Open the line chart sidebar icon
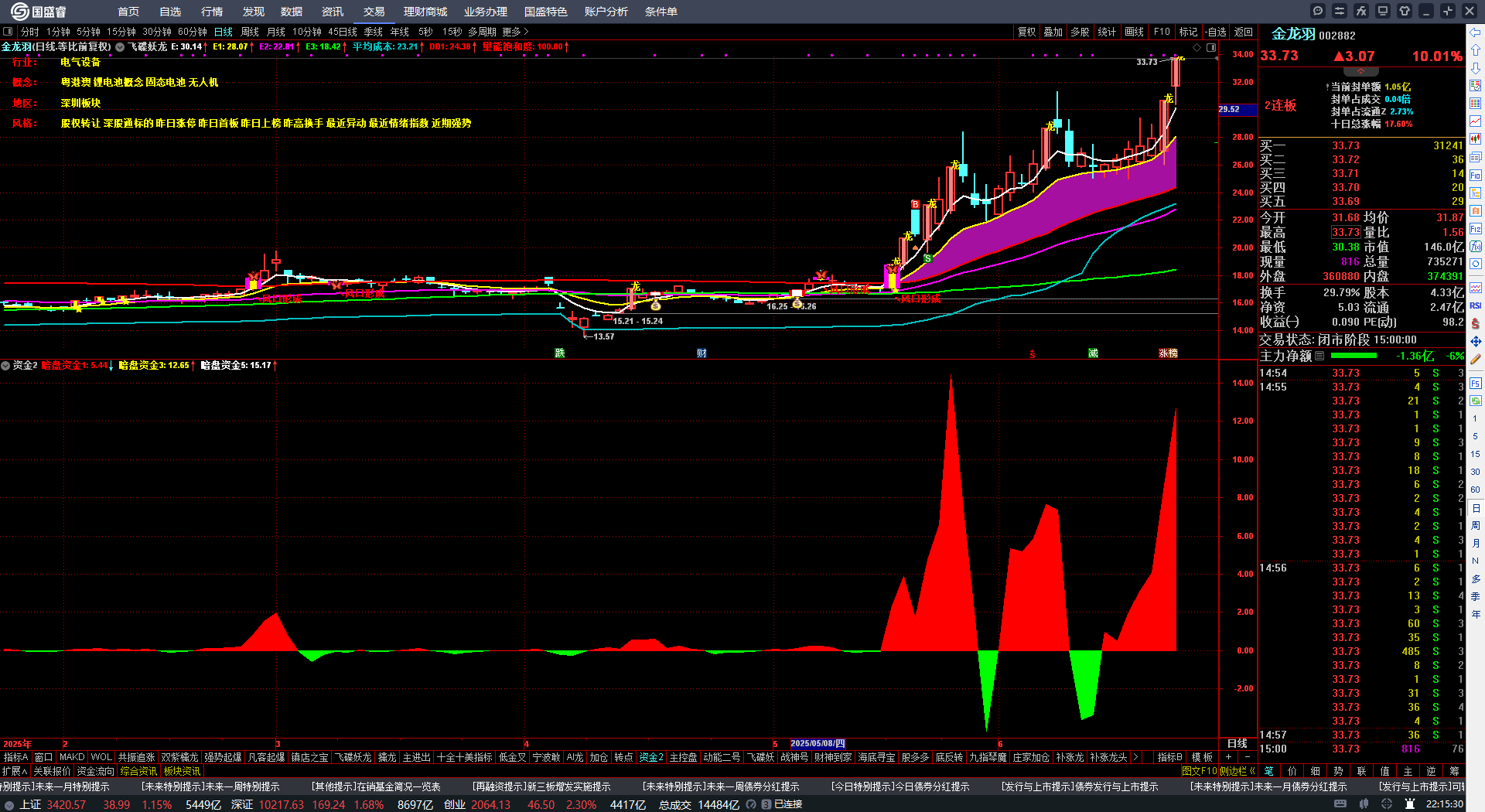The width and height of the screenshot is (1485, 812). point(1476,121)
